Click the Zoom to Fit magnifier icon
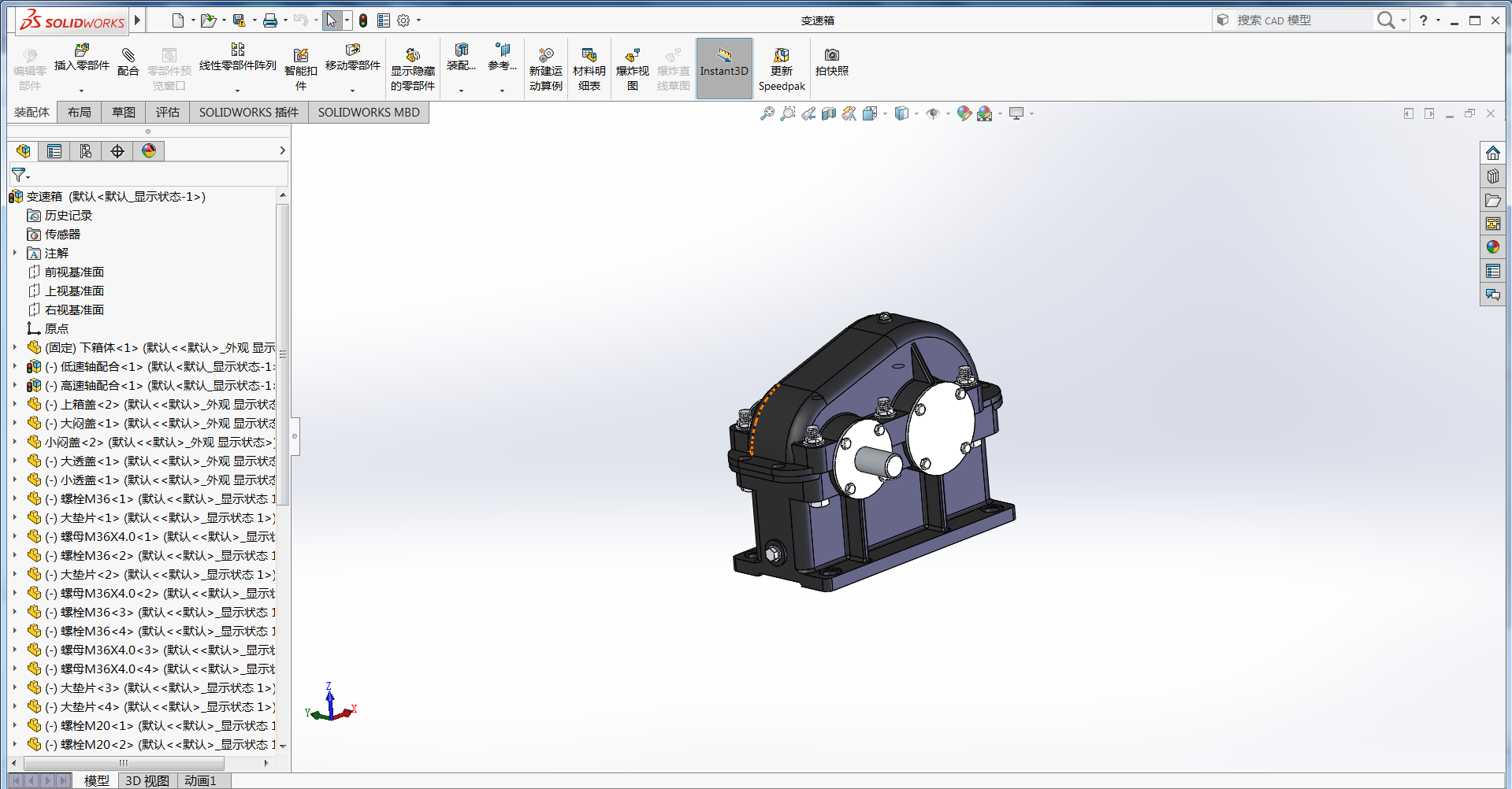The height and width of the screenshot is (789, 1512). 767,114
